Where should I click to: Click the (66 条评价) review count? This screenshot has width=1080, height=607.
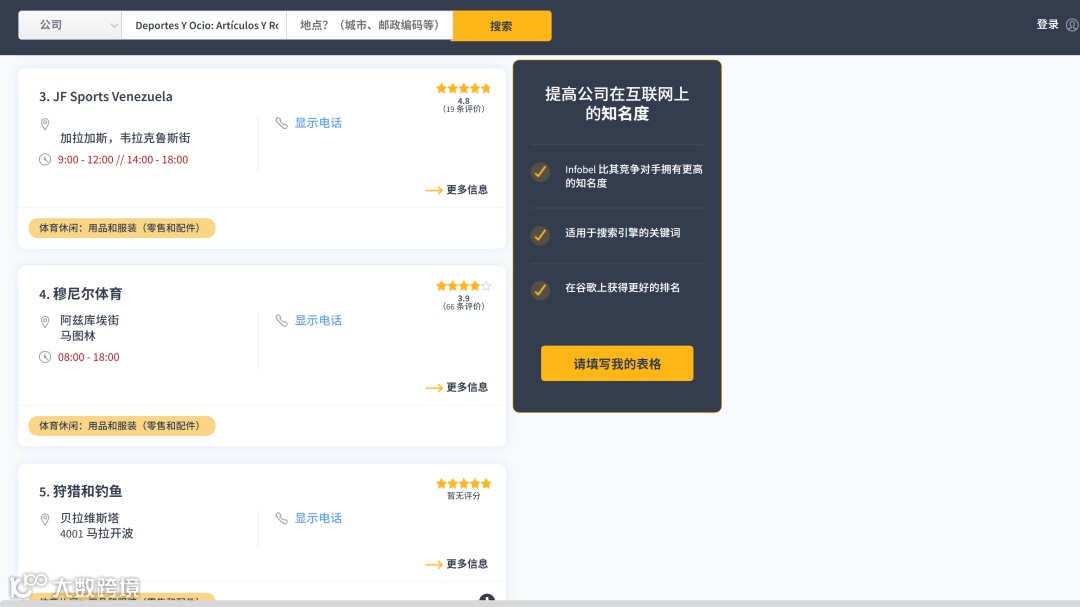click(x=464, y=307)
